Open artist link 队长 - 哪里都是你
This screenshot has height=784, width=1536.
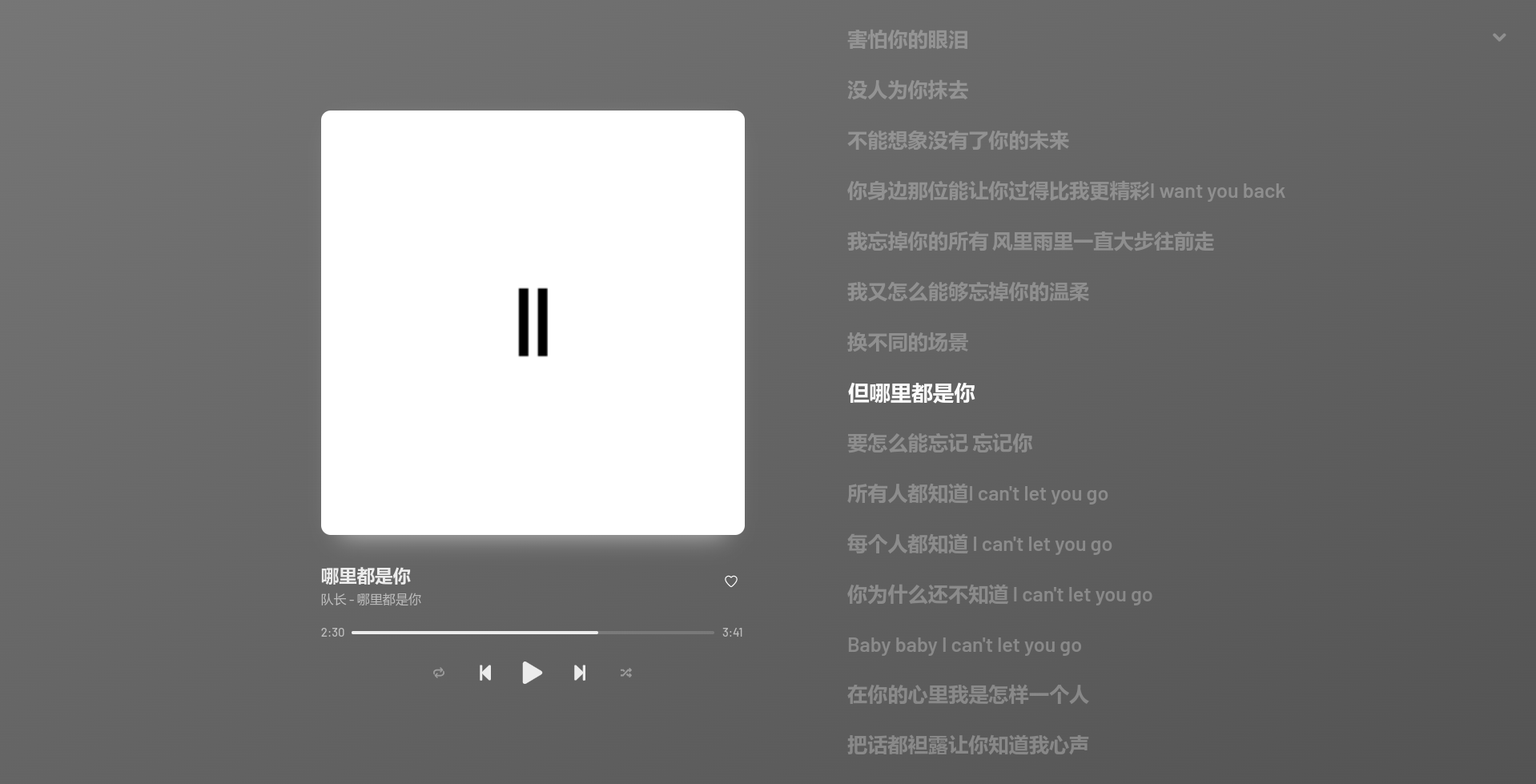pyautogui.click(x=371, y=600)
